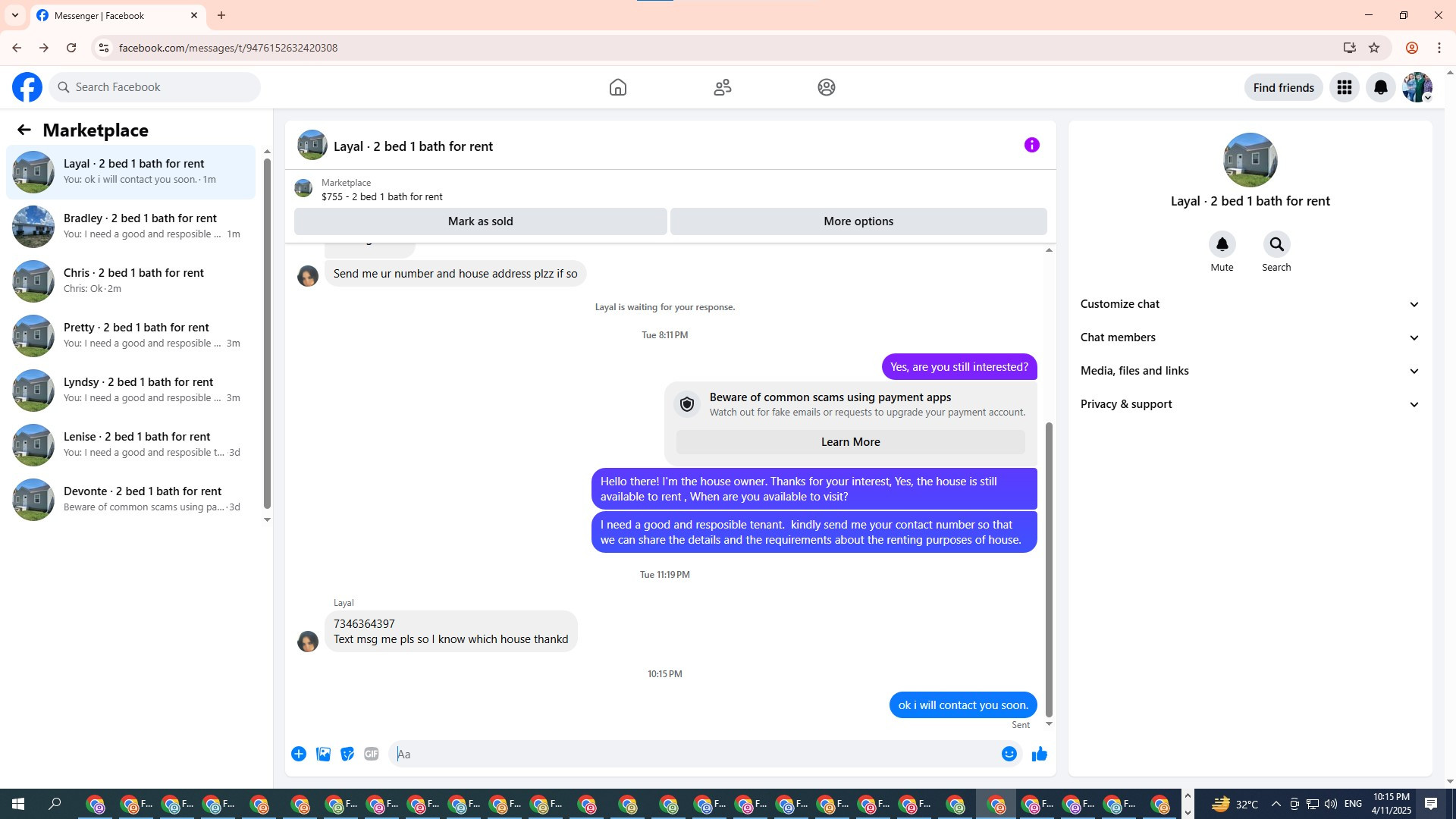
Task: Open the taskbar weather 32°C widget
Action: coord(1235,804)
